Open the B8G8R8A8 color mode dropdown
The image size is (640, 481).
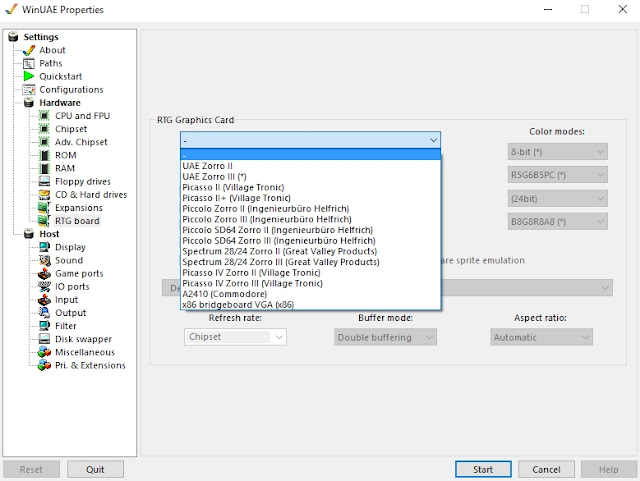[x=558, y=222]
